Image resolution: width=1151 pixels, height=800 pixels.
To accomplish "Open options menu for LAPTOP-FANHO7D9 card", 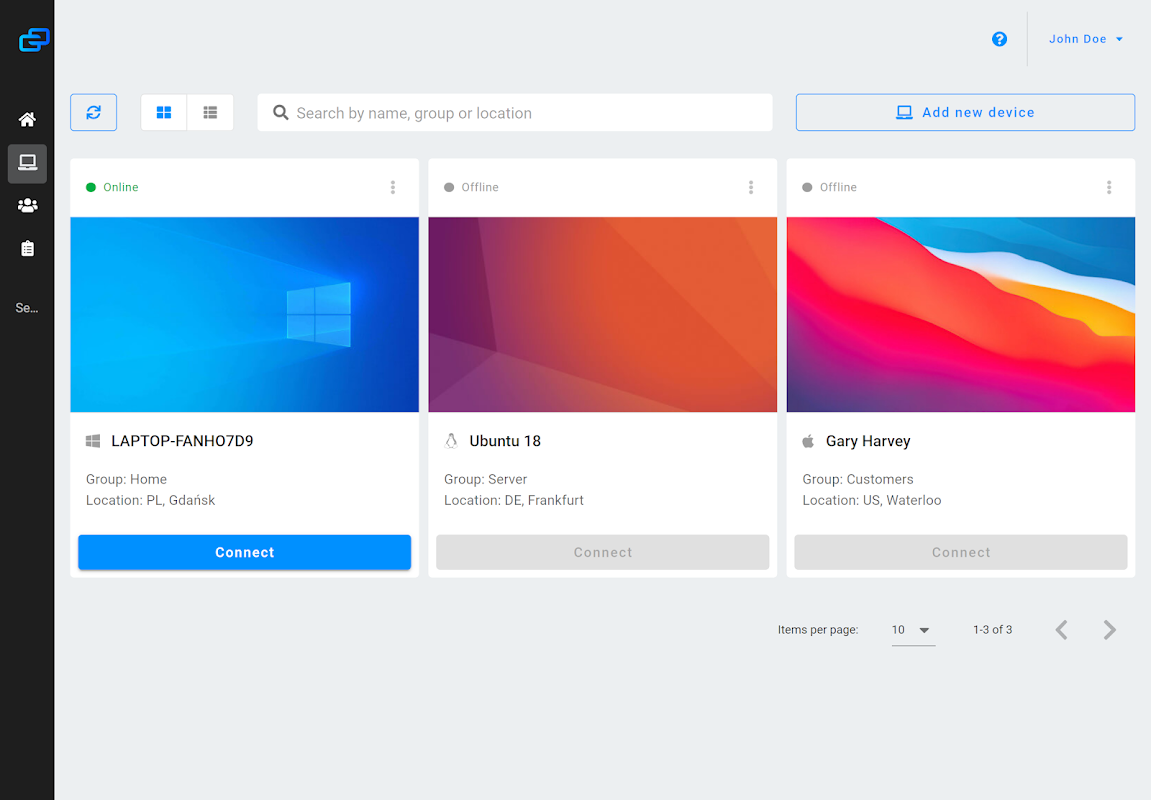I will click(393, 187).
